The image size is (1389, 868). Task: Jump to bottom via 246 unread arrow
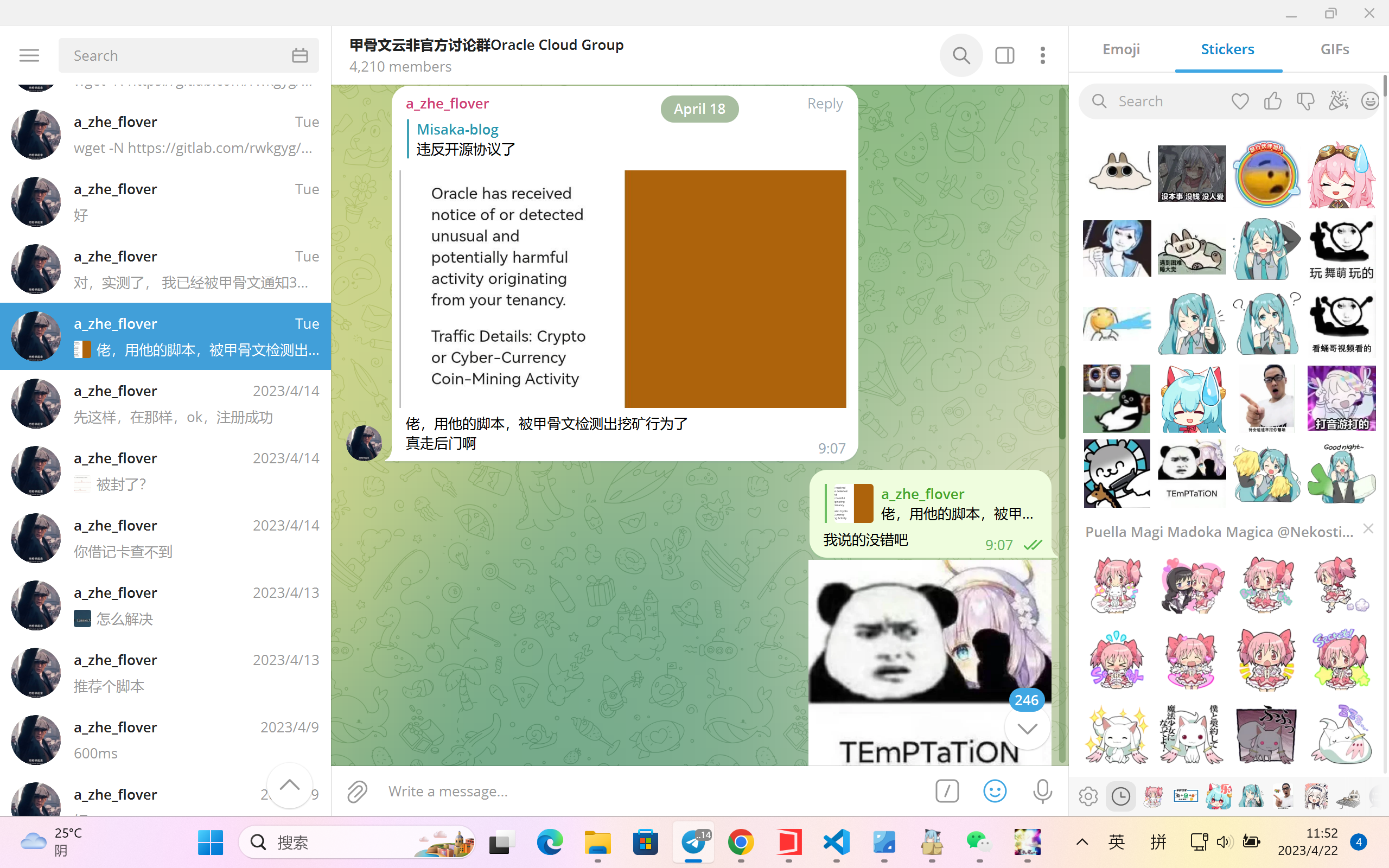coord(1028,728)
